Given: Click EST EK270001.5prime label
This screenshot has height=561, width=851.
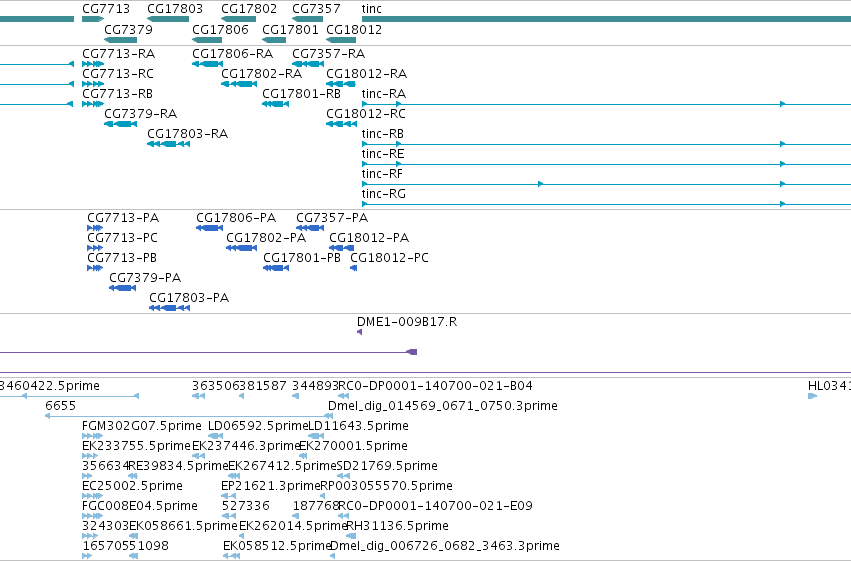Looking at the screenshot, I should pos(353,447).
